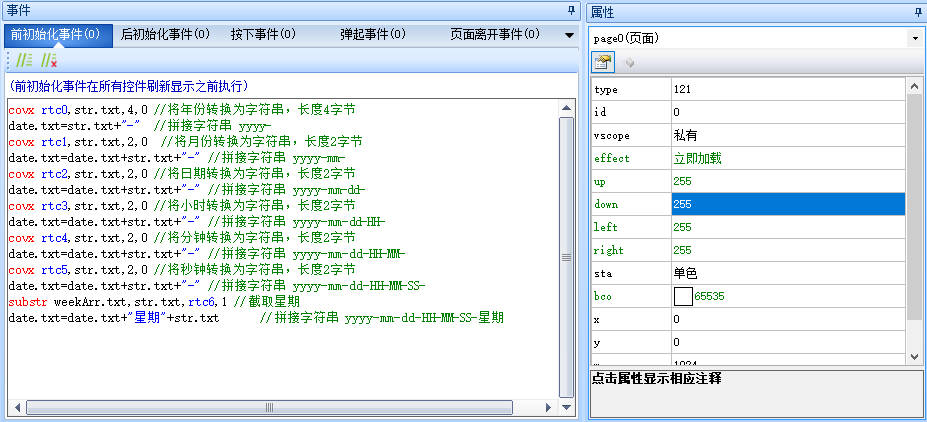927x422 pixels.
Task: Switch to 页面离开事件(0) tab
Action: [494, 34]
